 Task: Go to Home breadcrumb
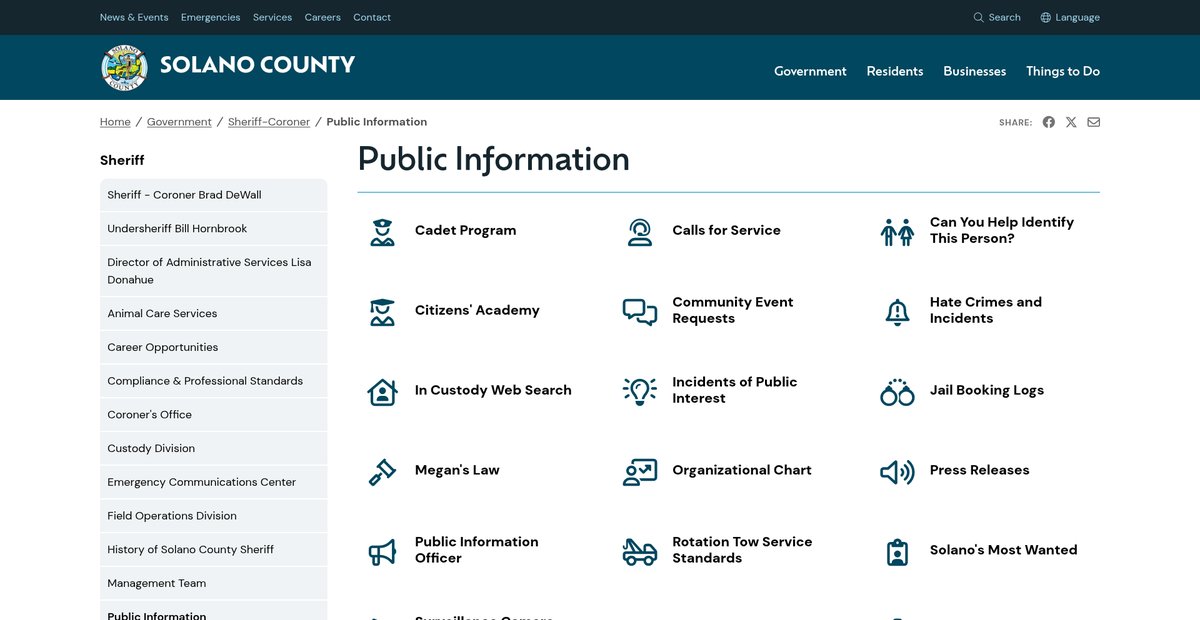click(x=115, y=122)
